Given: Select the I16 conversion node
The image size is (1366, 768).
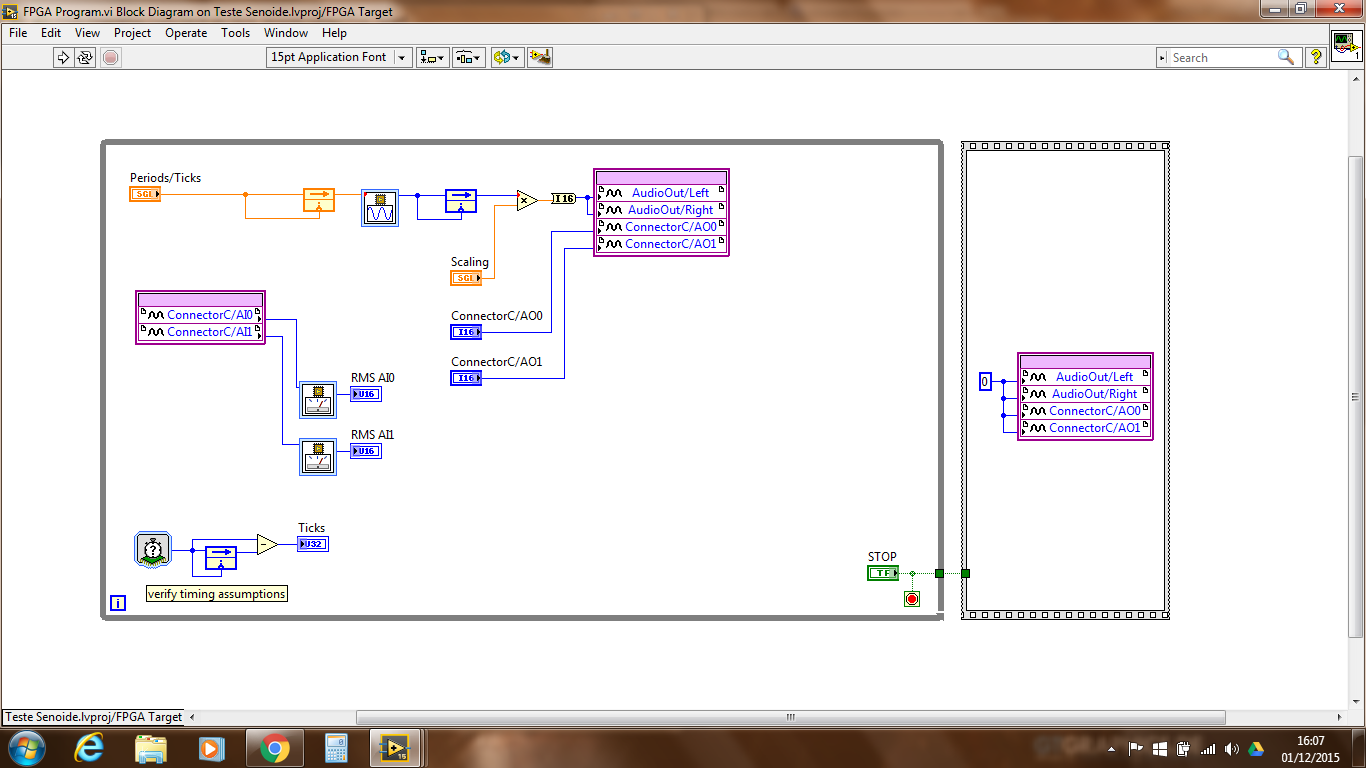Looking at the screenshot, I should (564, 199).
